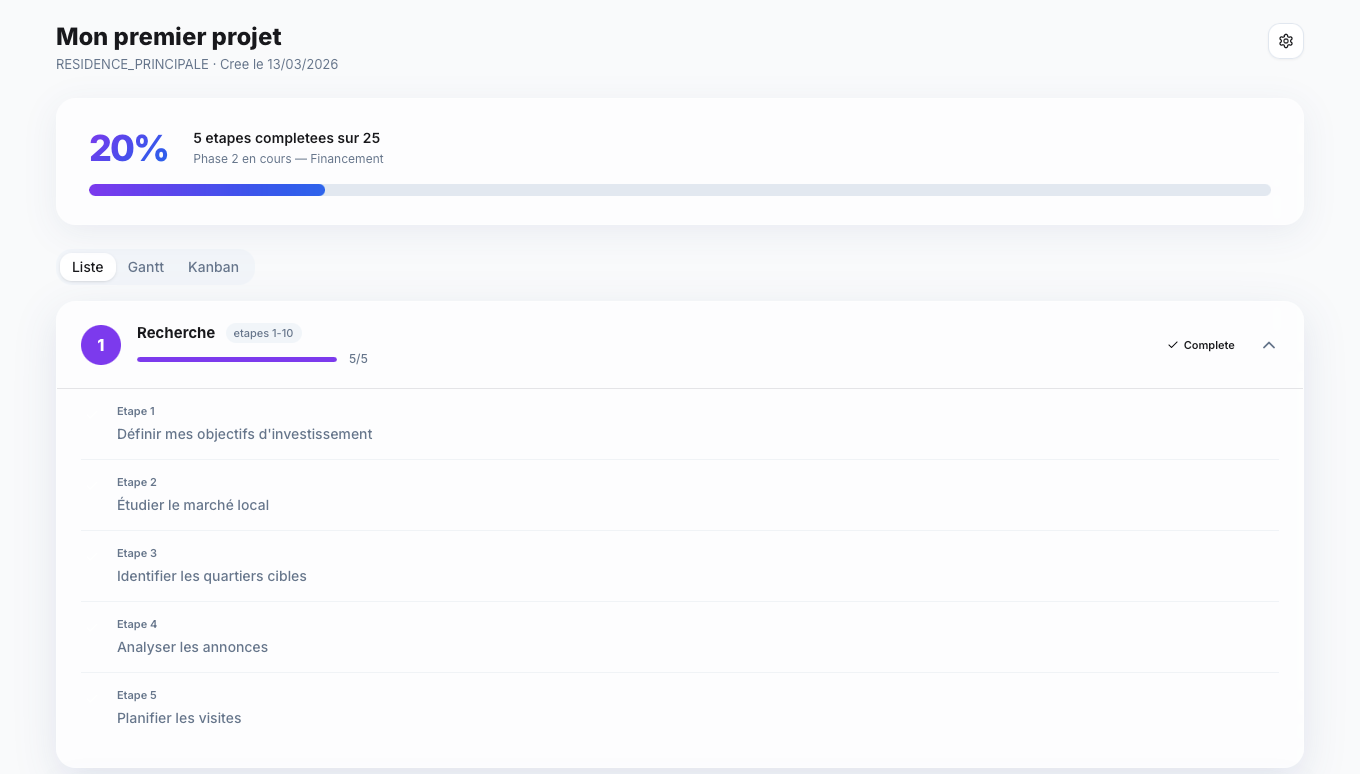Image resolution: width=1360 pixels, height=774 pixels.
Task: Collapse the Recherche phase with the chevron
Action: point(1269,345)
